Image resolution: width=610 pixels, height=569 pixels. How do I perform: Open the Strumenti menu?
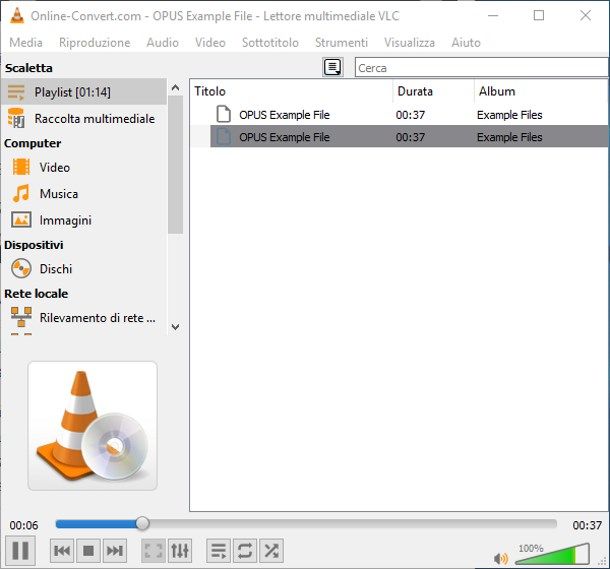[x=341, y=42]
